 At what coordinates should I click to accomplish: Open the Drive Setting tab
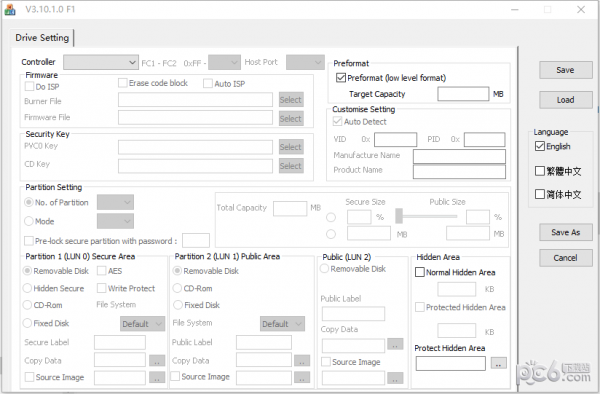click(x=42, y=38)
